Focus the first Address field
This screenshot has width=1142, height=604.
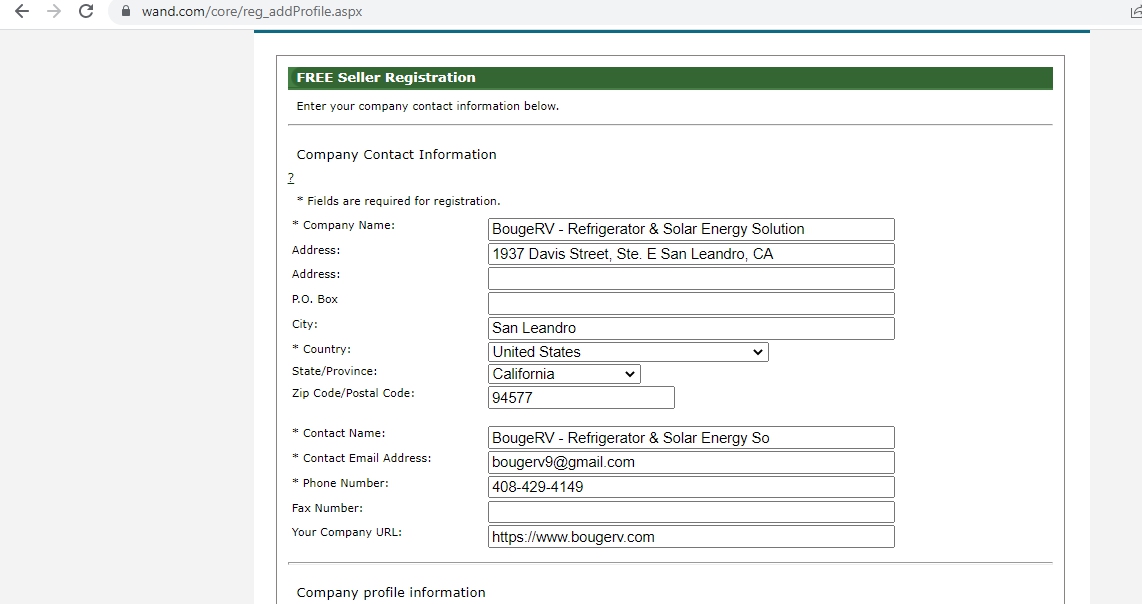tap(690, 254)
